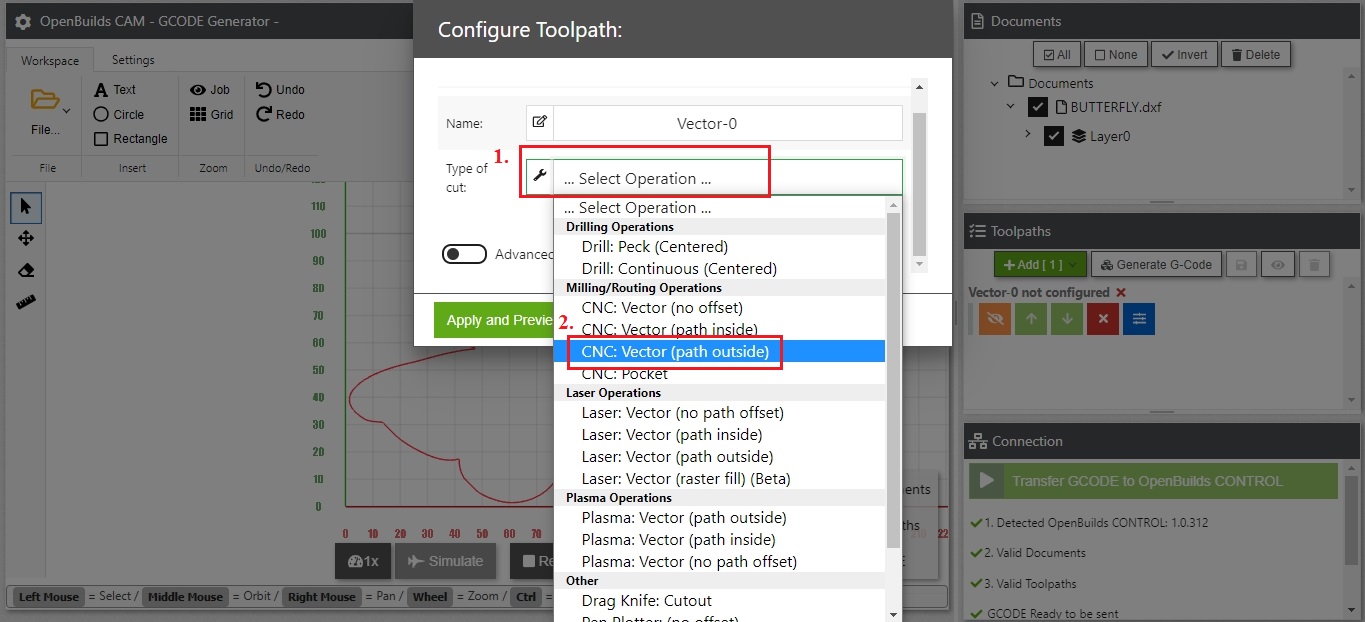Switch to the Workspace tab

(x=50, y=61)
